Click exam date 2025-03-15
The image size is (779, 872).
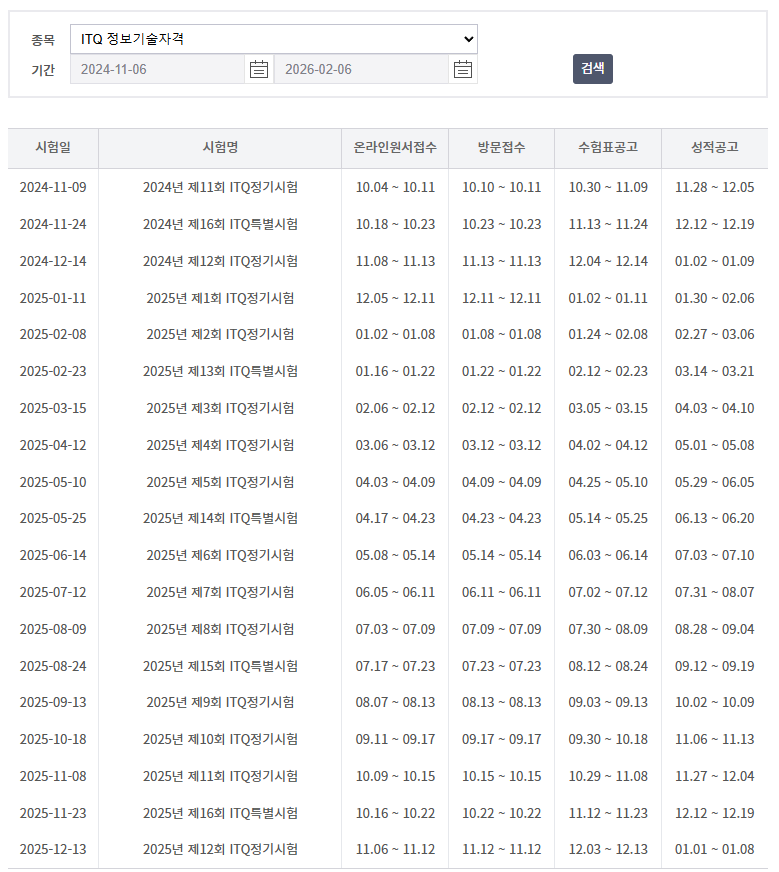tap(53, 408)
